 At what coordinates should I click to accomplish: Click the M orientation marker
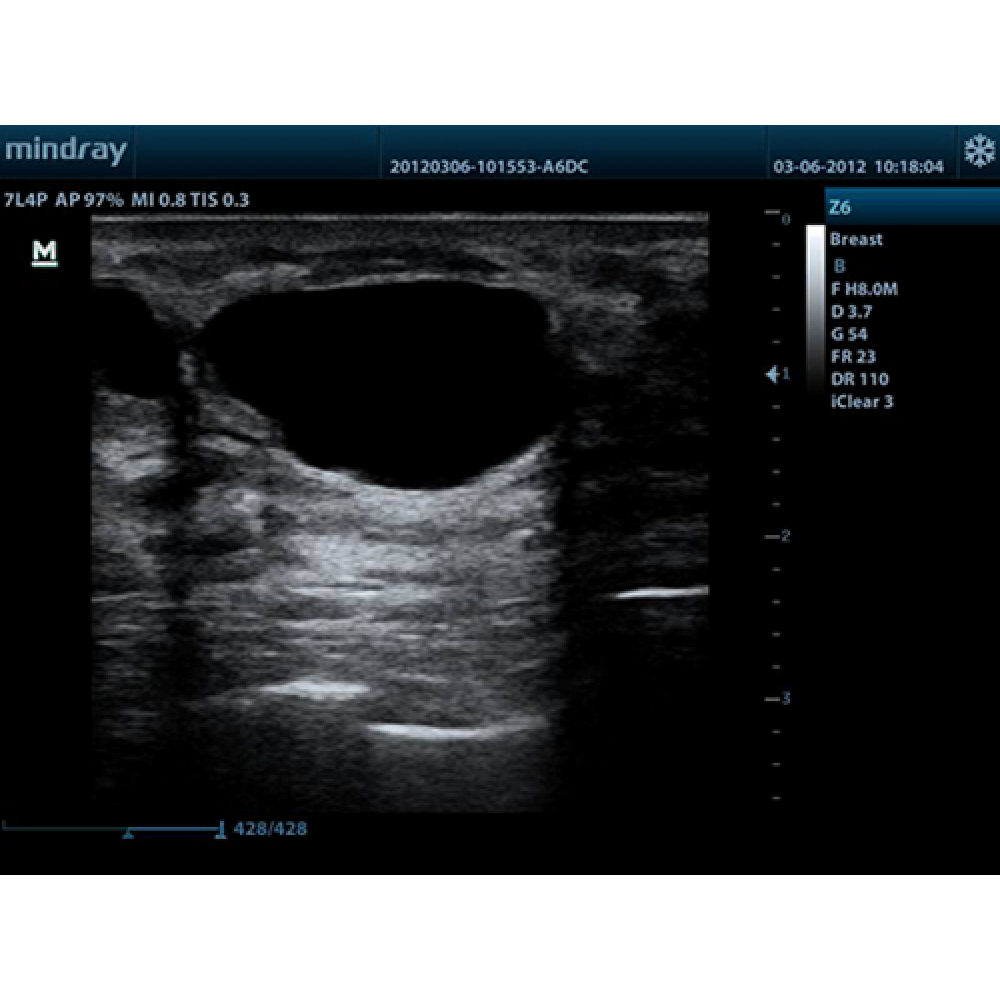(45, 253)
